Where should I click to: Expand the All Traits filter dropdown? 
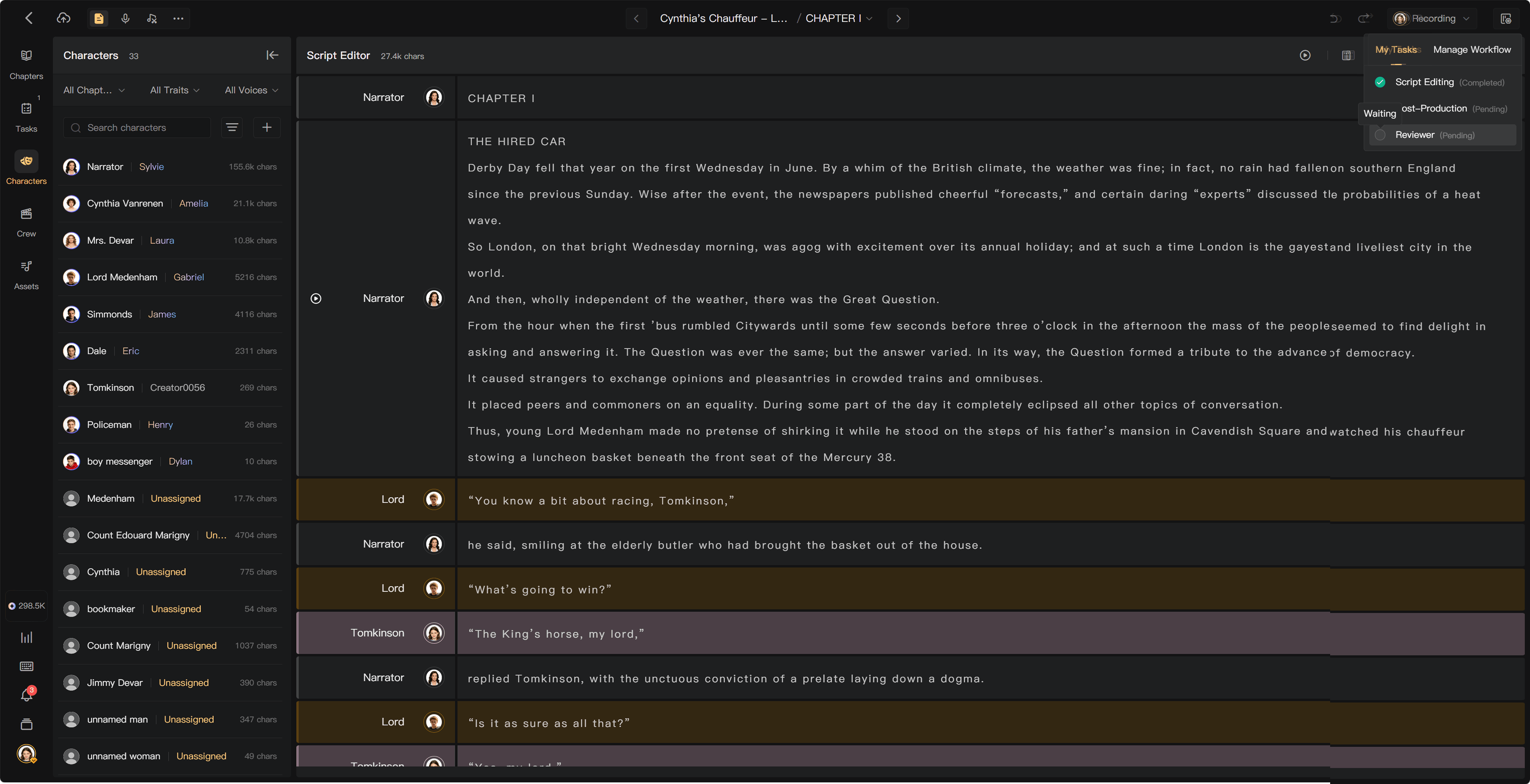coord(175,90)
